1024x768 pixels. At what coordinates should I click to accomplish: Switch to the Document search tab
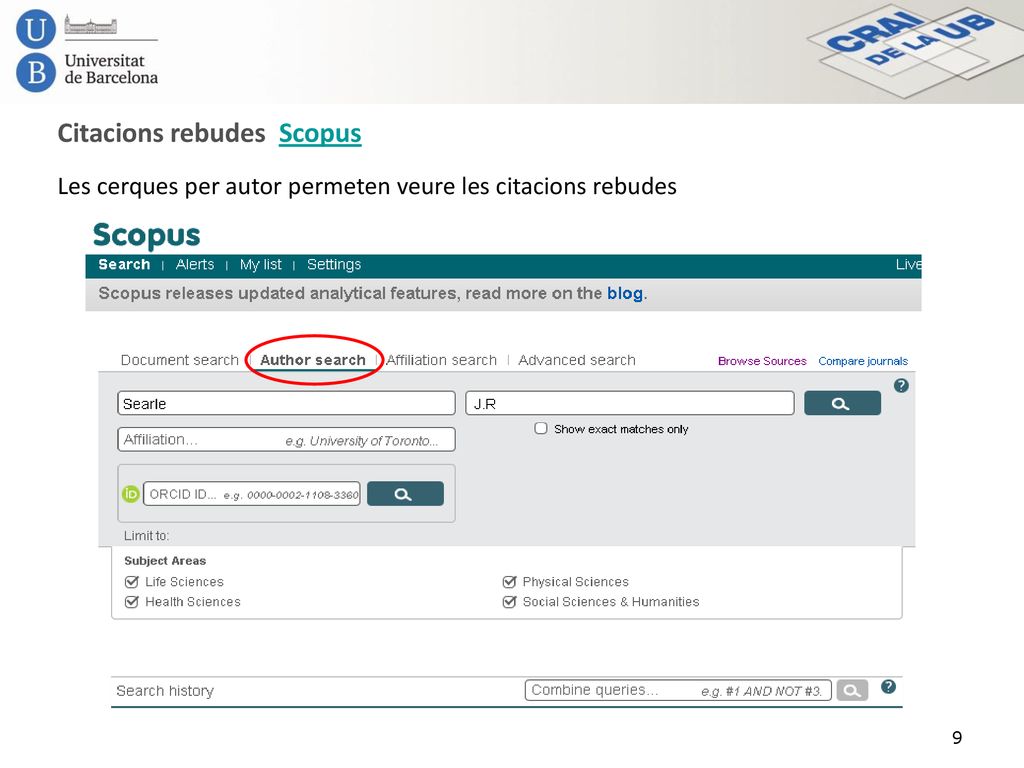pyautogui.click(x=180, y=360)
